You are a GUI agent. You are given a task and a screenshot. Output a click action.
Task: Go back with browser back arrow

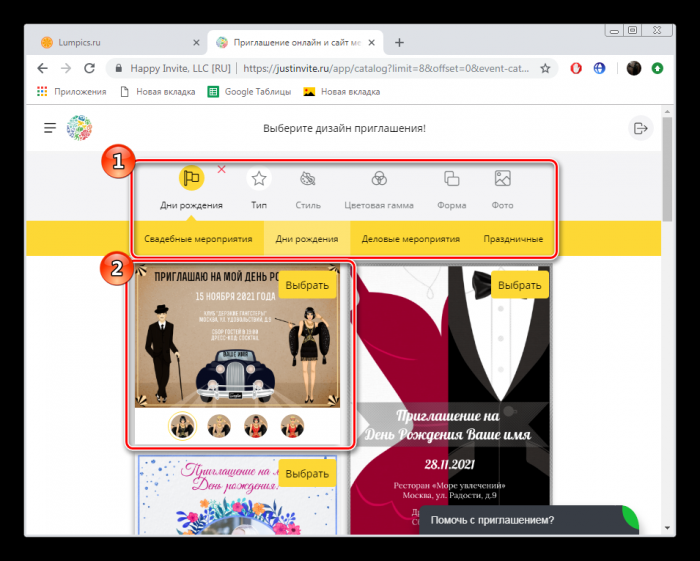click(x=42, y=68)
